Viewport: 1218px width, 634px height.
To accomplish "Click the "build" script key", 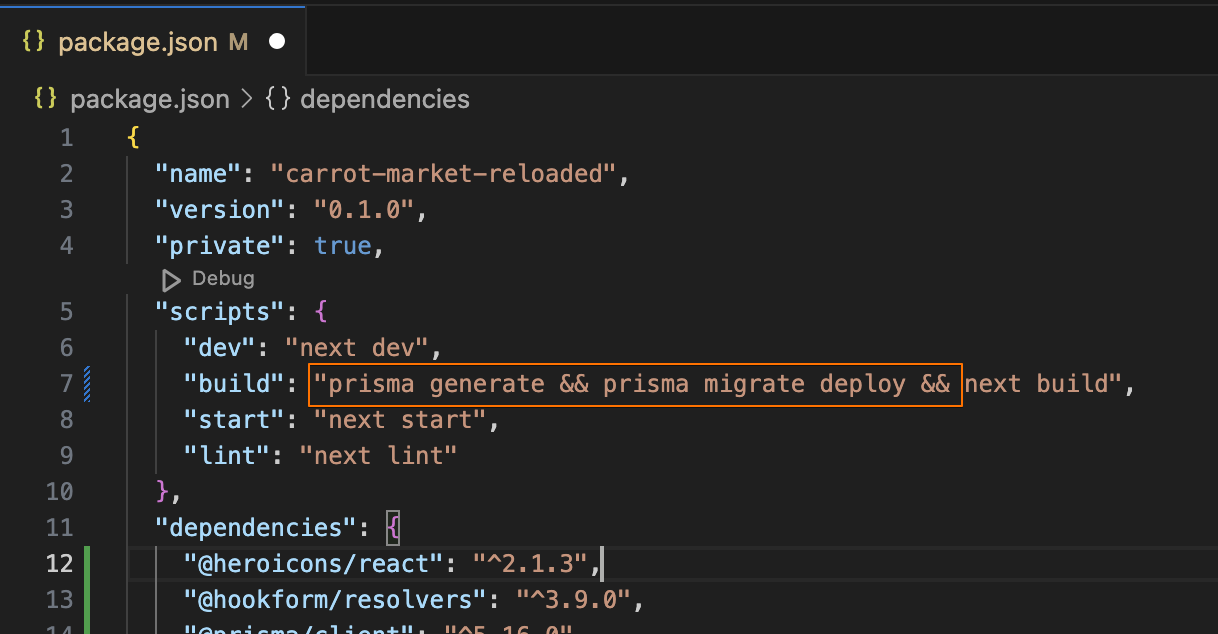I will click(x=235, y=384).
